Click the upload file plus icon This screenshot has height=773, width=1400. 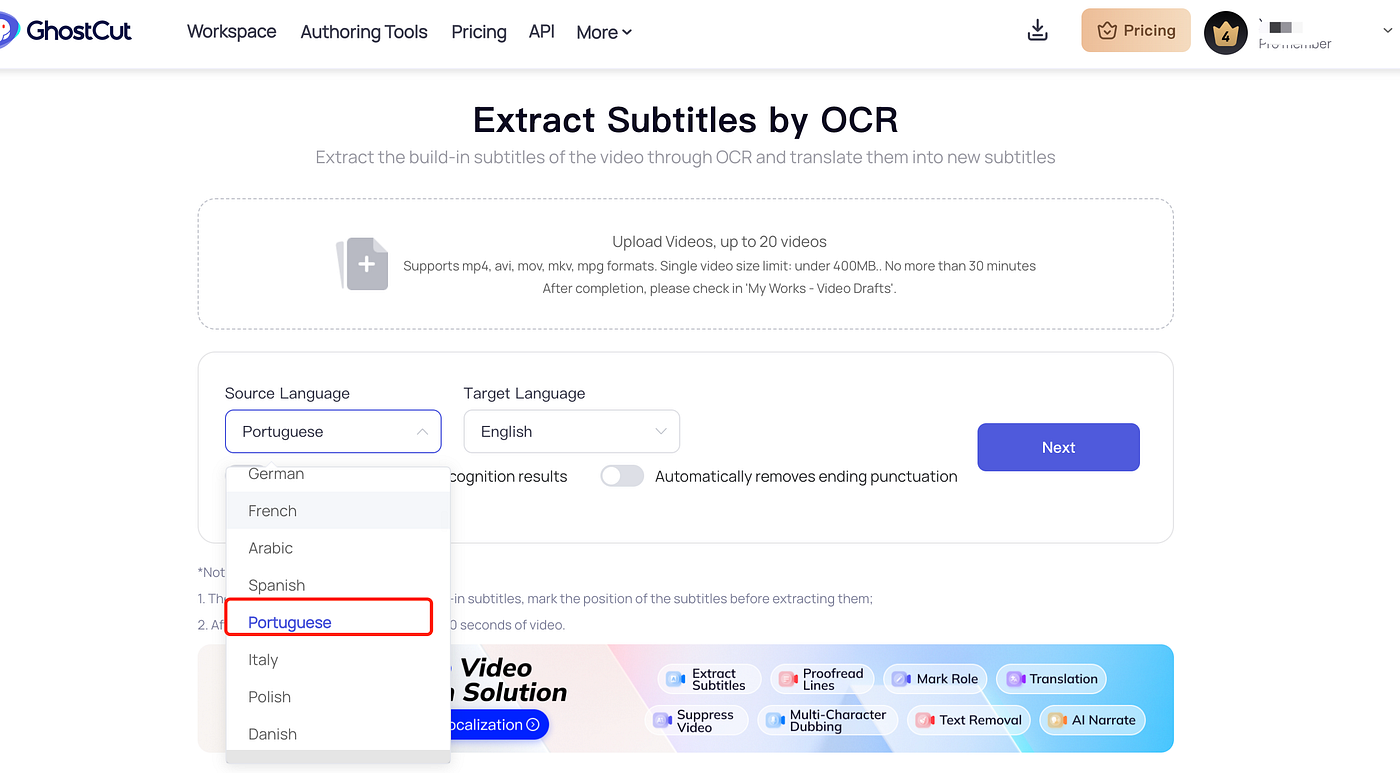(362, 264)
